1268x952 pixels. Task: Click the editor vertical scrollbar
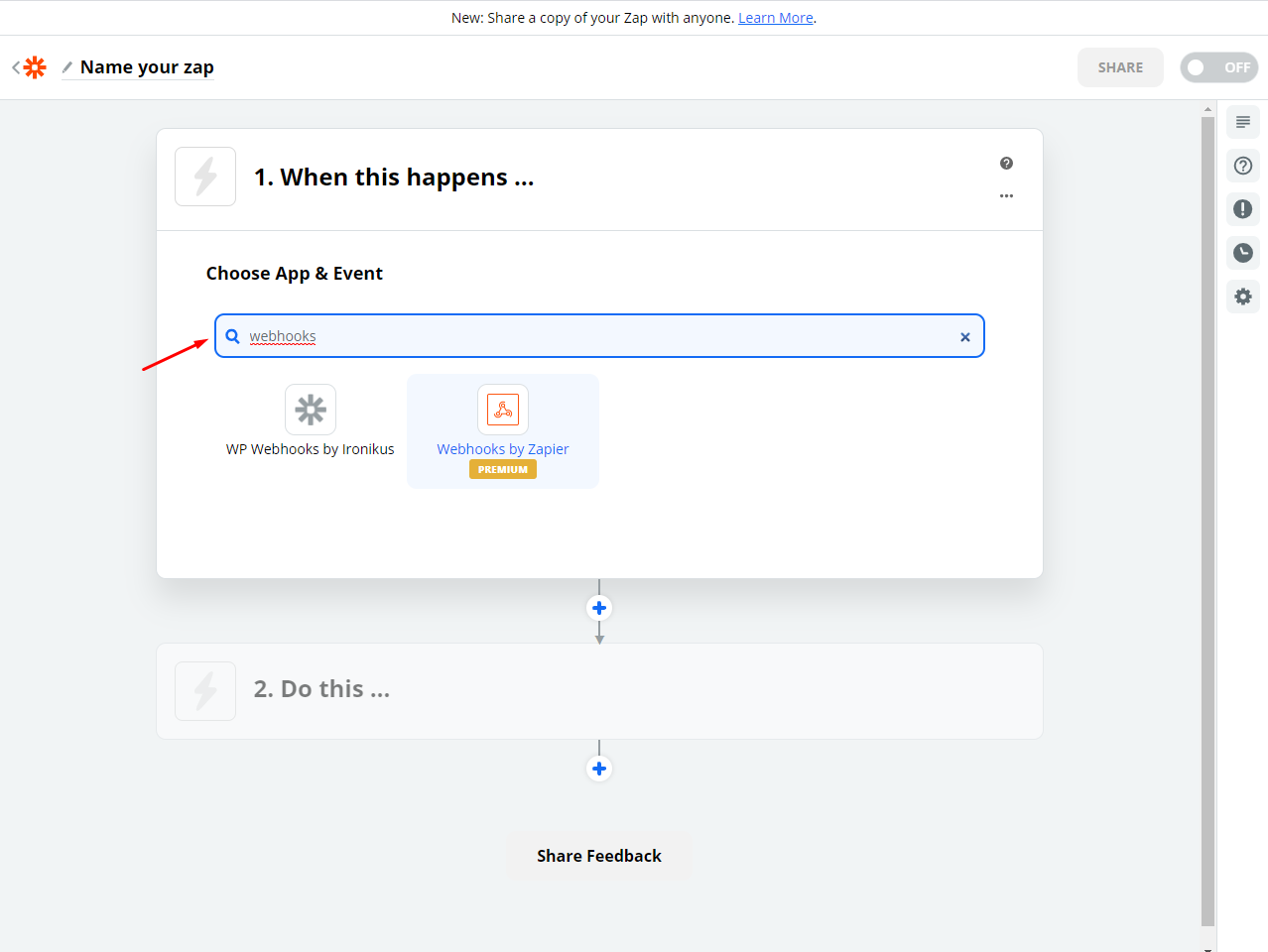[1207, 521]
